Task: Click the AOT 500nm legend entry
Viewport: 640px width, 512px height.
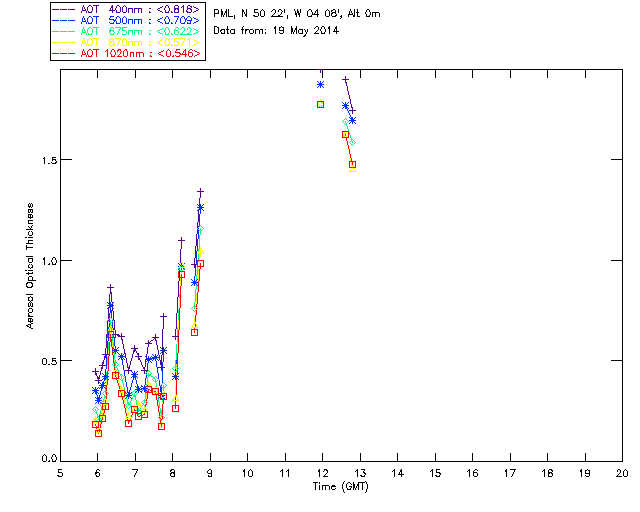Action: point(126,20)
